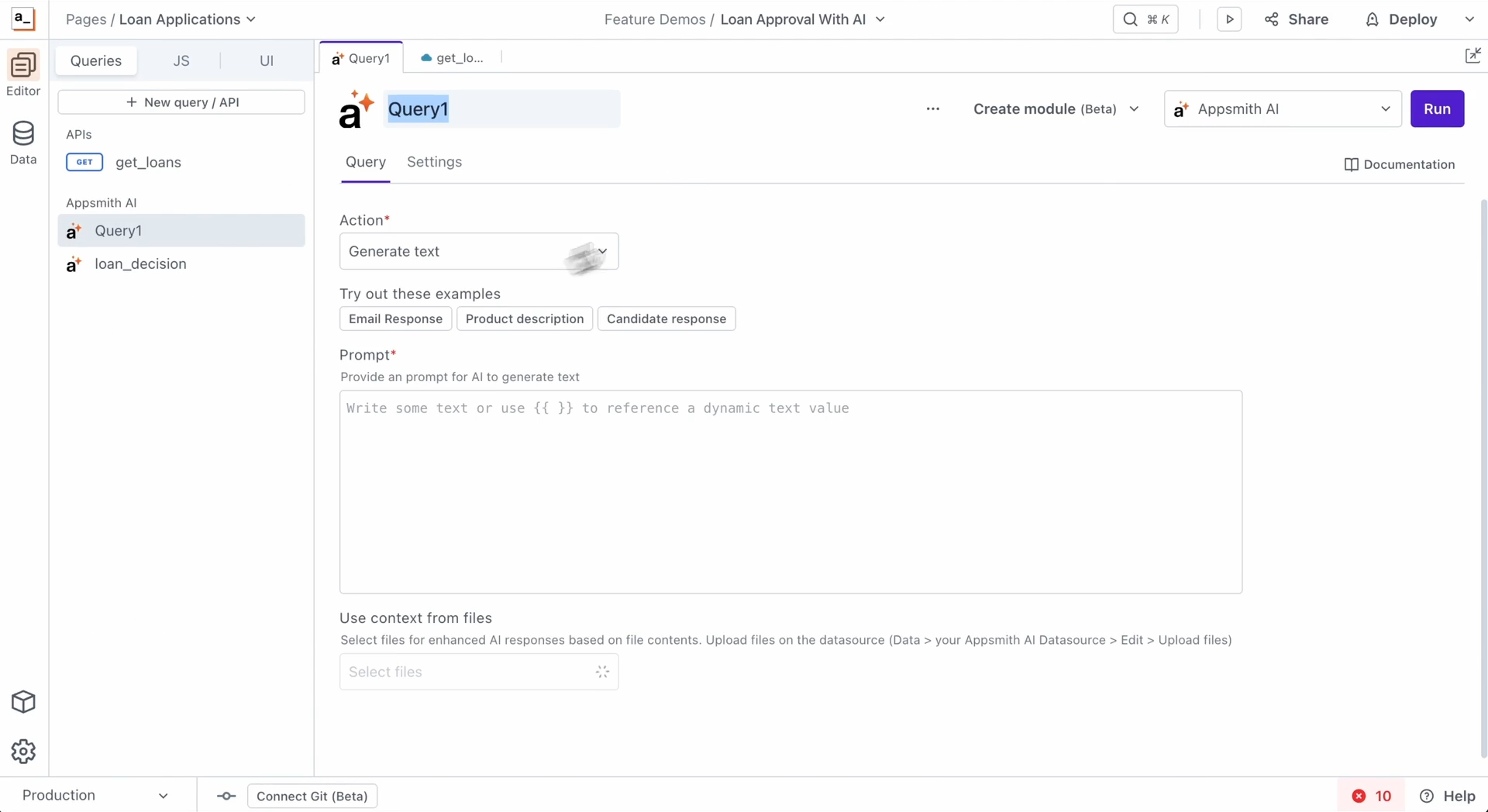Click the vertical scrollbar of the query pane

1483,478
